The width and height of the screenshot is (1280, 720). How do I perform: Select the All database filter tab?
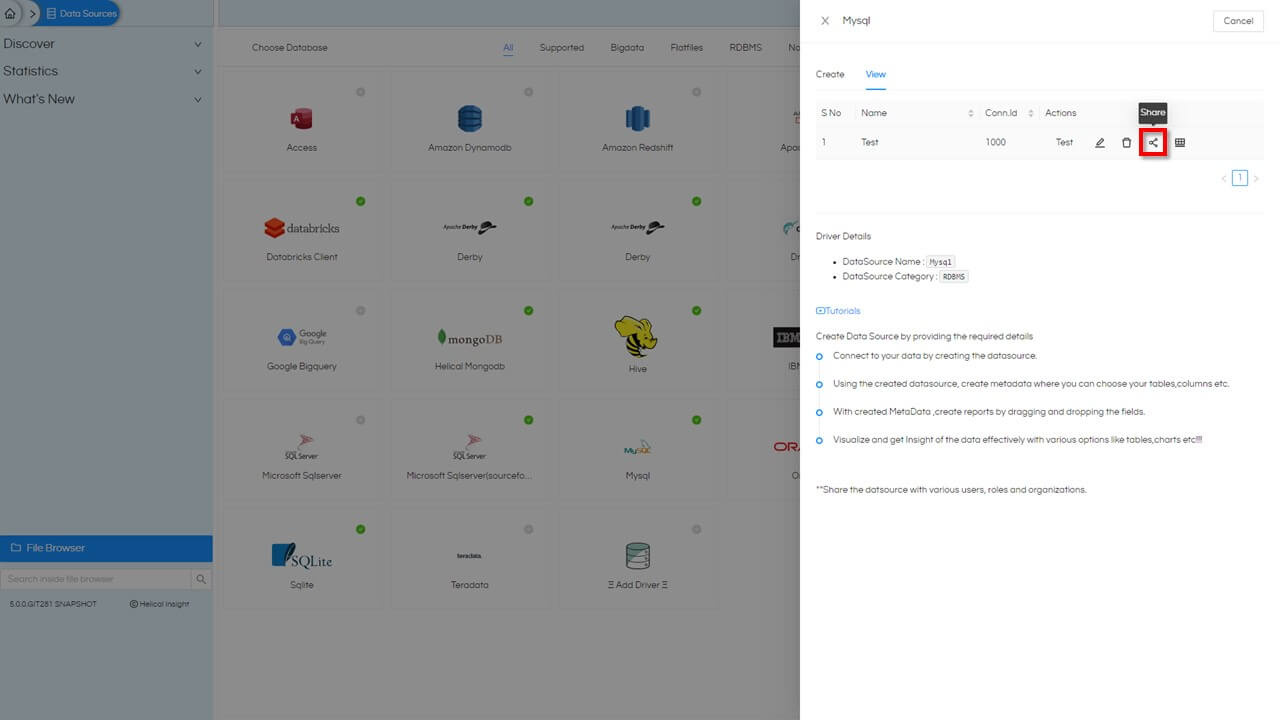(x=508, y=47)
